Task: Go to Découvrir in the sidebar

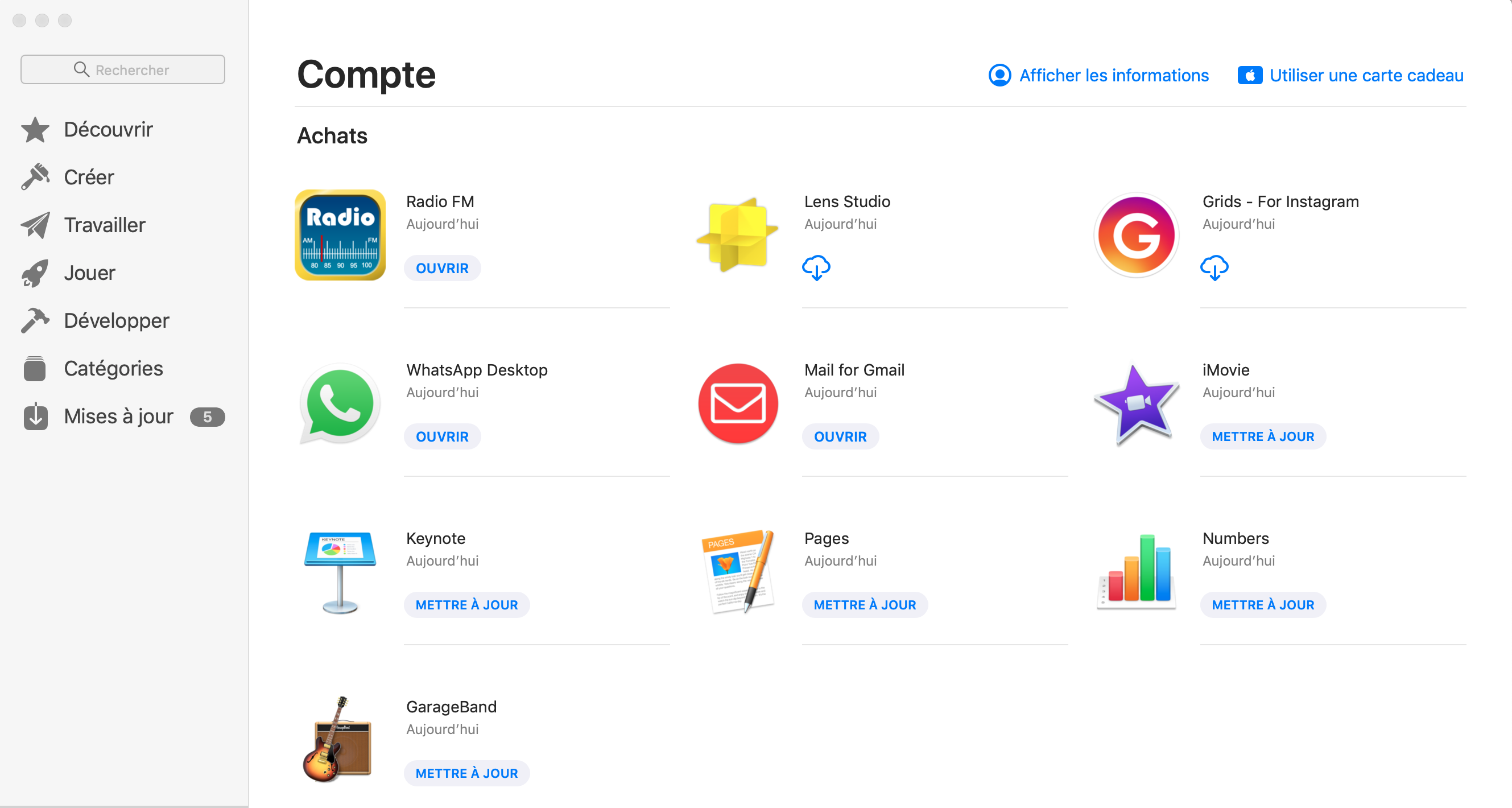Action: tap(108, 129)
